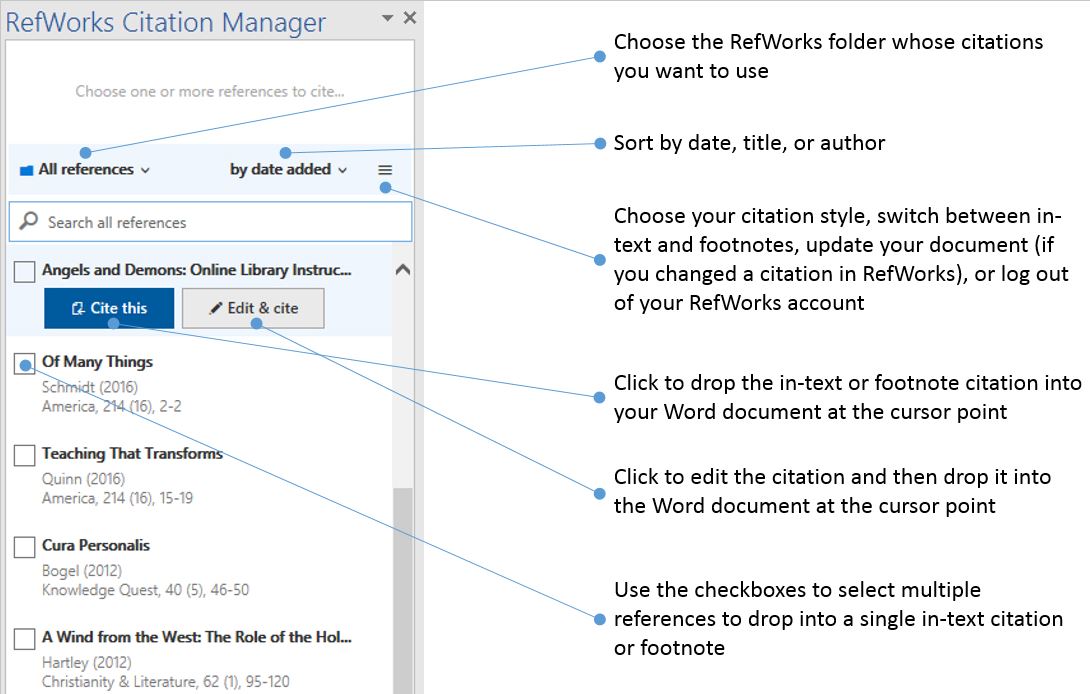Open the pane options arrow at the top
This screenshot has width=1090, height=694.
click(x=385, y=17)
